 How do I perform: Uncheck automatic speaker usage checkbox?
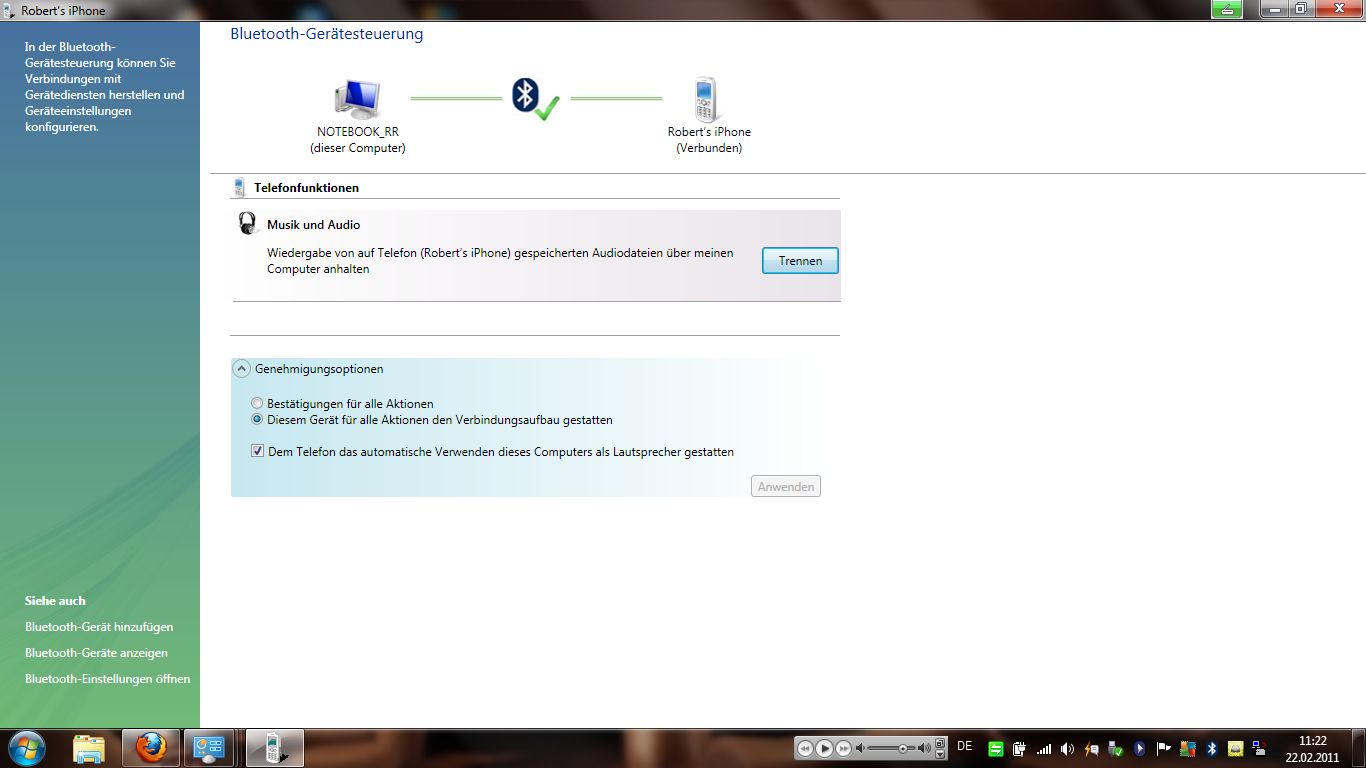click(x=258, y=452)
